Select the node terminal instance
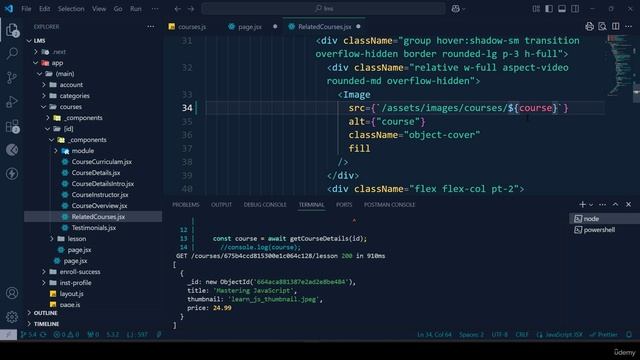Screen dimensions: 640x360 coord(604,219)
